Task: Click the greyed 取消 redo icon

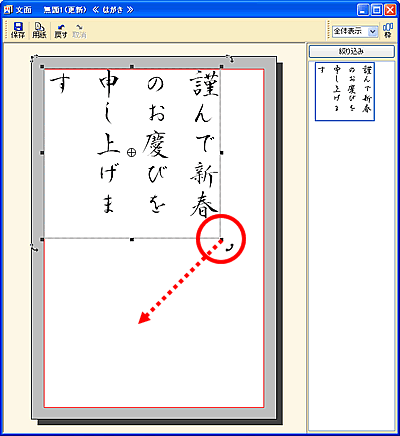Action: tap(79, 31)
